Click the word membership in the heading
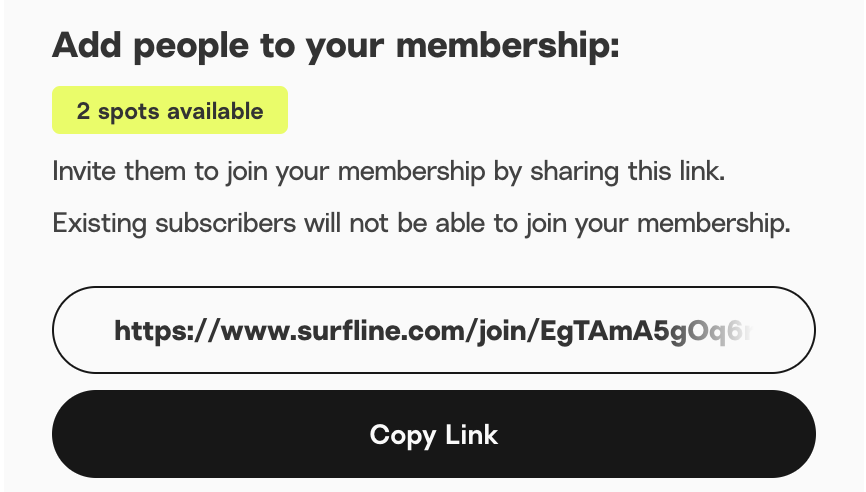 tap(508, 44)
